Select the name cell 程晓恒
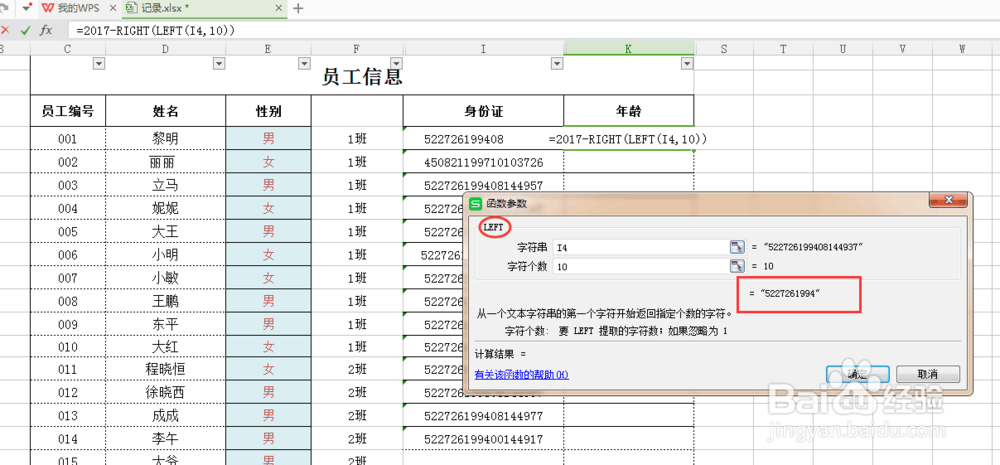The image size is (1000, 465). coord(165,369)
